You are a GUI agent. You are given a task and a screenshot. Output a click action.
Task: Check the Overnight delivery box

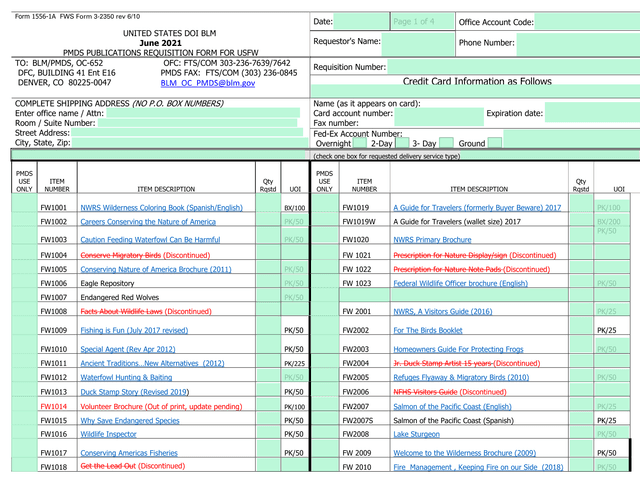coord(360,143)
